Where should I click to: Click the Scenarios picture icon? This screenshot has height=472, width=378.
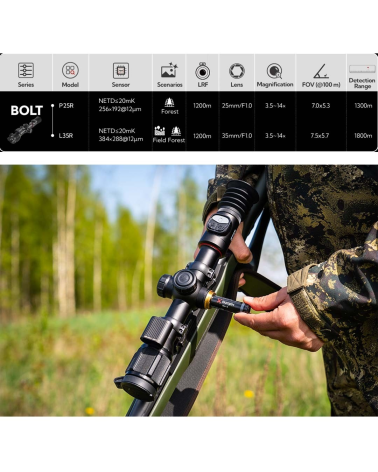coord(169,70)
